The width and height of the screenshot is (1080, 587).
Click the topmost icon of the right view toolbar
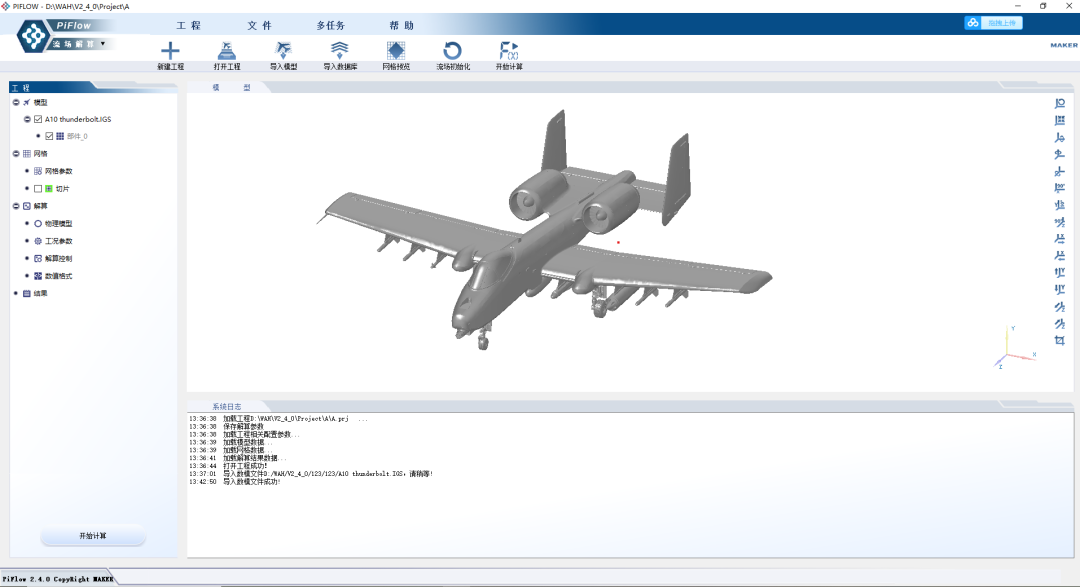(1060, 103)
